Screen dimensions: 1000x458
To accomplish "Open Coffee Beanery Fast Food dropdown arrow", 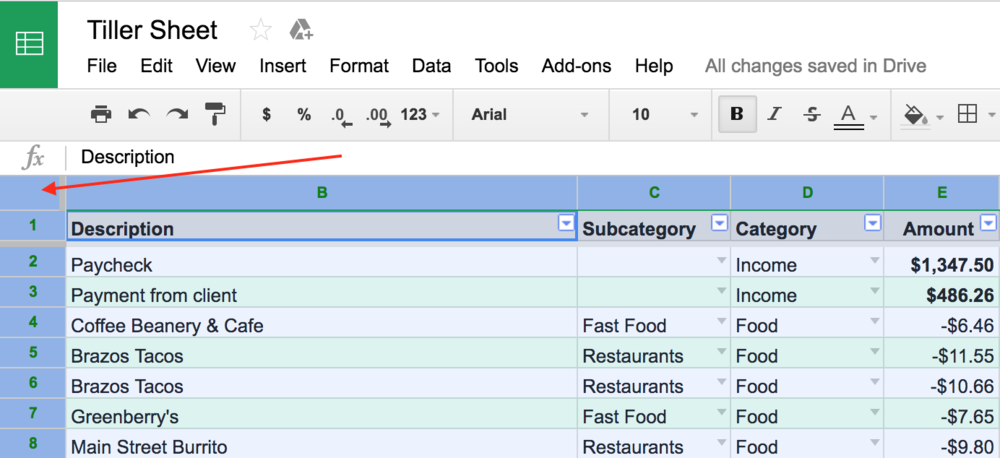I will click(x=721, y=321).
